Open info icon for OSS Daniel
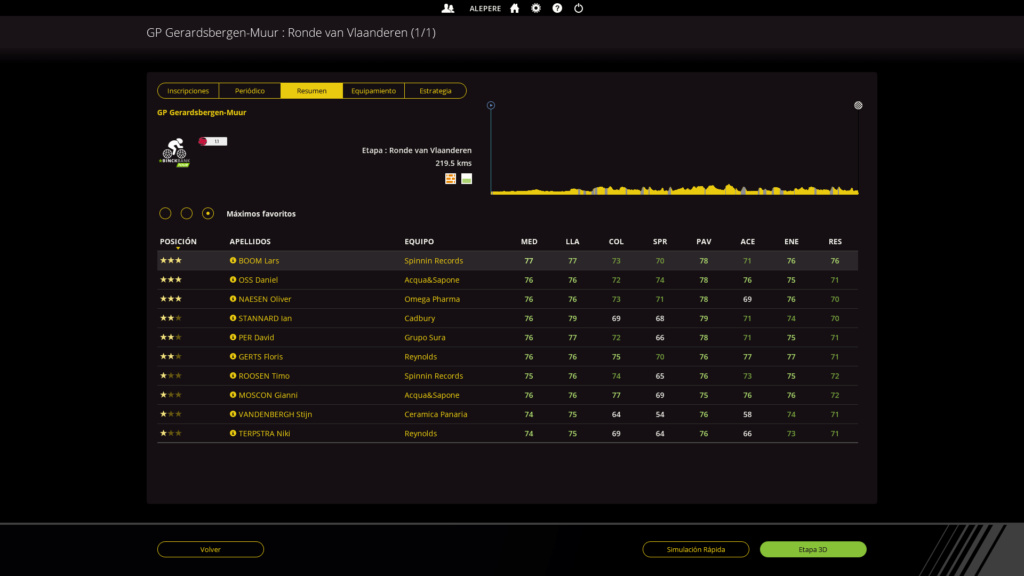Screen dimensions: 1024x576 click(232, 280)
